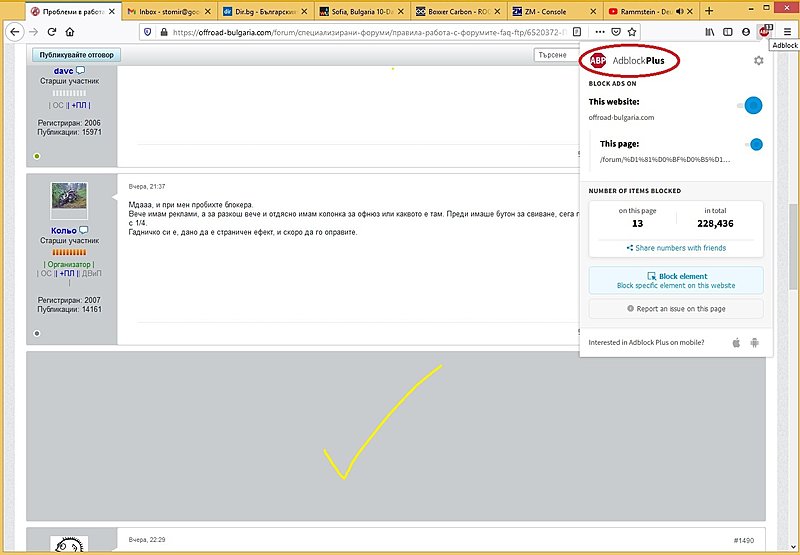Toggle ad blocking for This page
This screenshot has width=800, height=555.
(754, 144)
